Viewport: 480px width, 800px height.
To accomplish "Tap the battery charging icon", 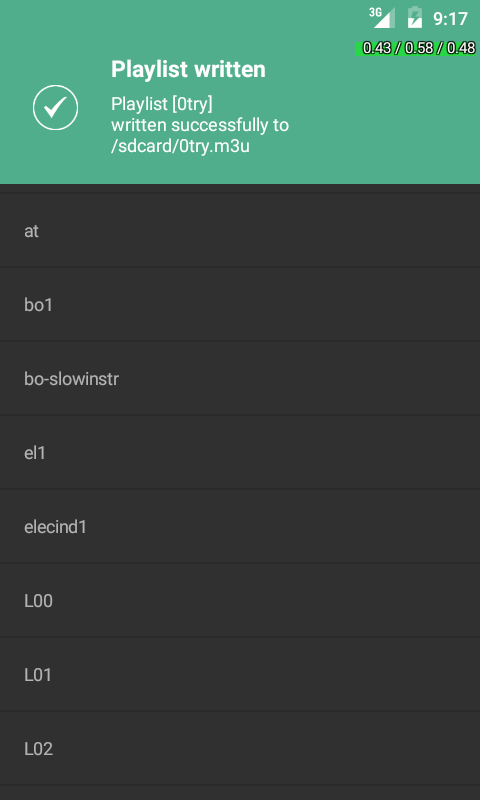I will (415, 18).
